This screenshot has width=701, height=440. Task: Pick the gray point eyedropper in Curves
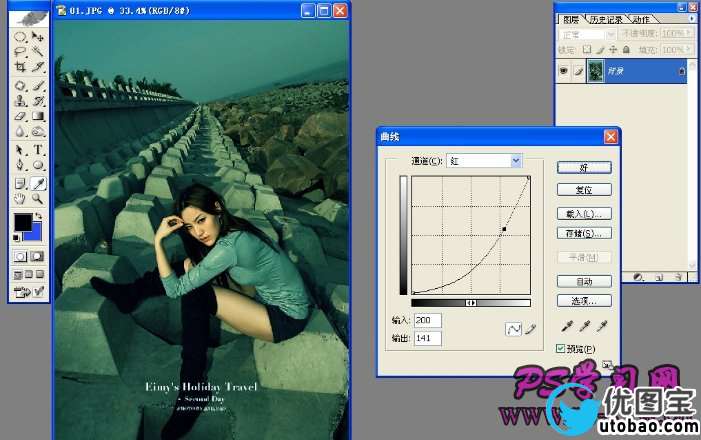click(585, 326)
